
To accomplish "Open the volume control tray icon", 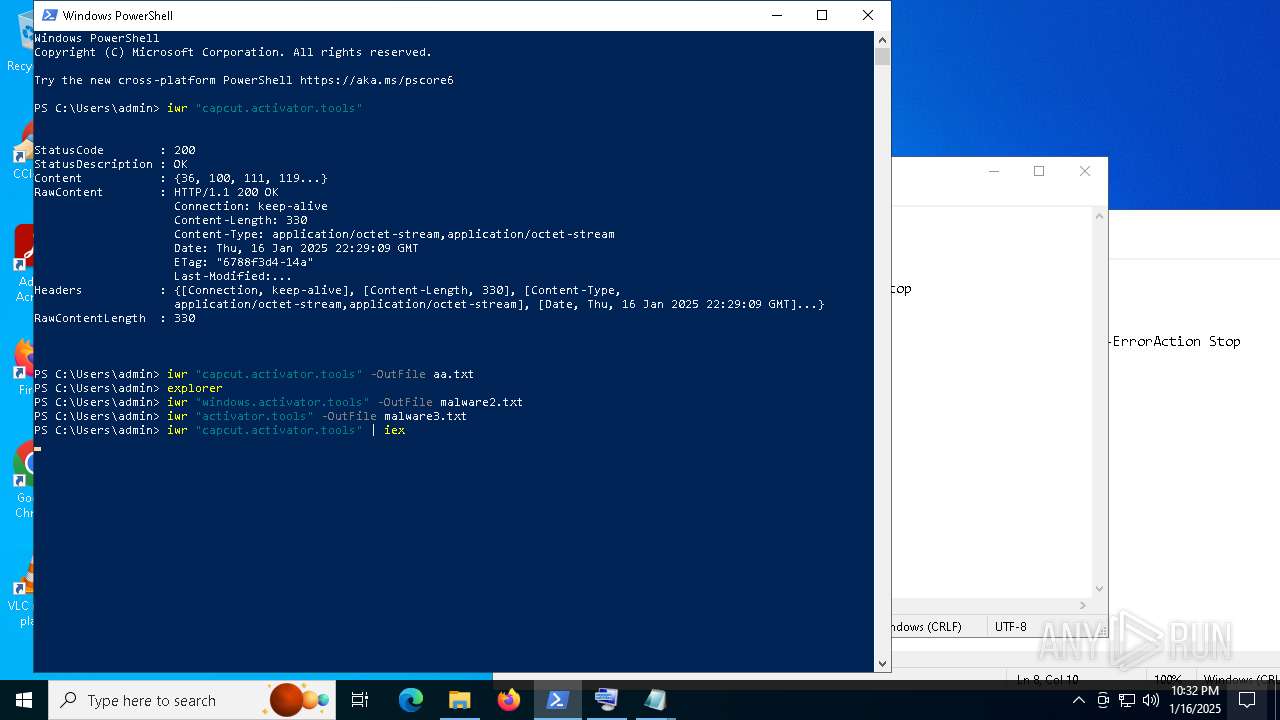I will (x=1151, y=700).
